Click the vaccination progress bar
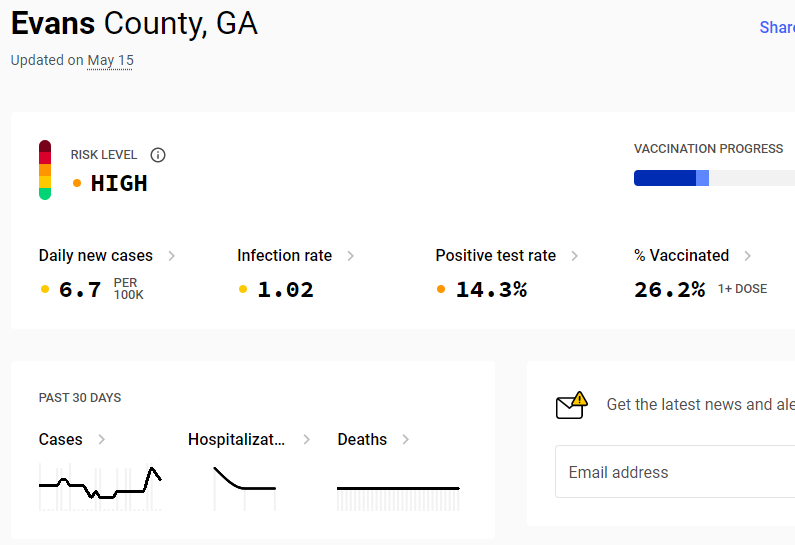The image size is (795, 545). coord(714,178)
